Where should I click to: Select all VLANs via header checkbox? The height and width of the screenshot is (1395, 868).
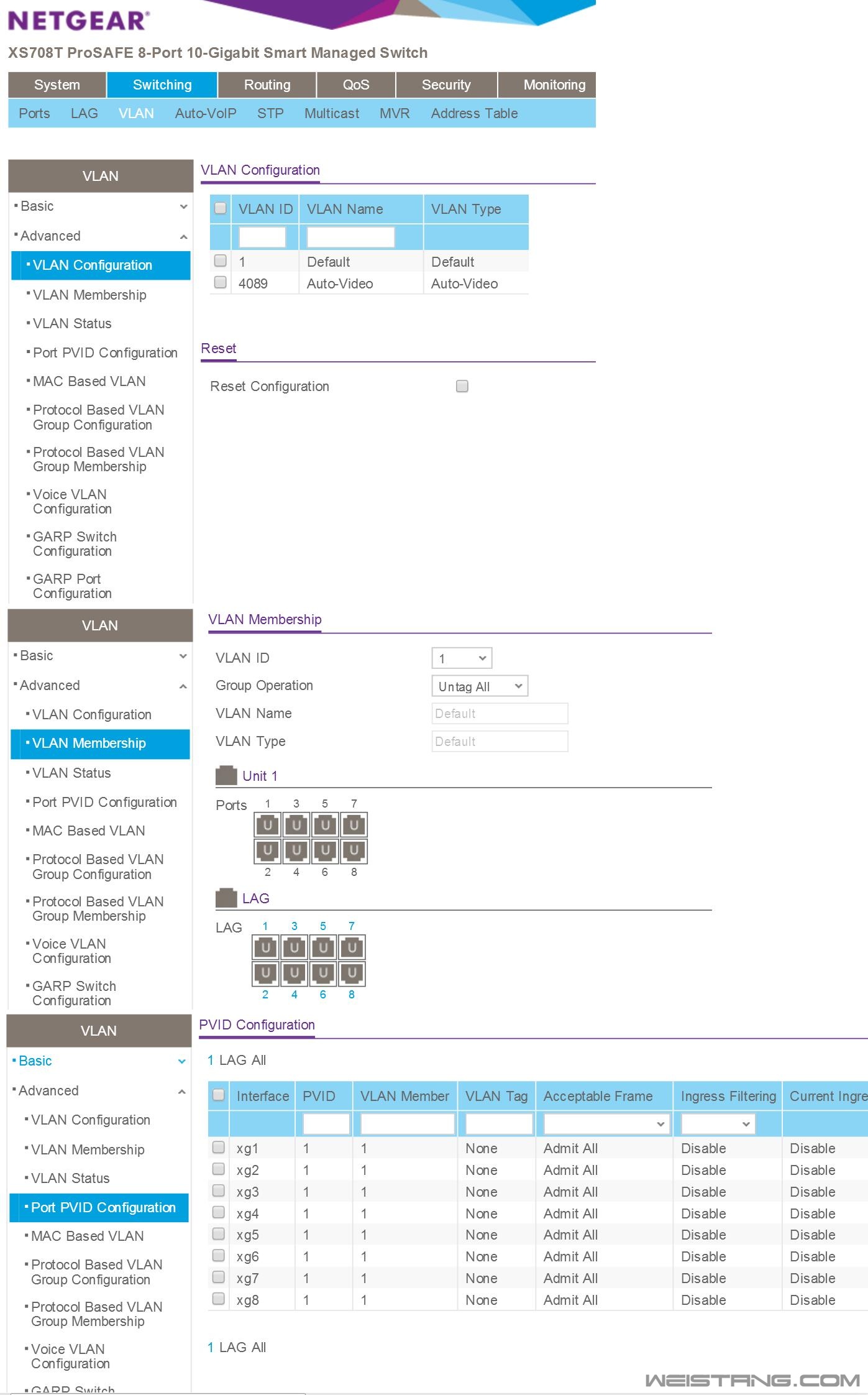coord(221,208)
